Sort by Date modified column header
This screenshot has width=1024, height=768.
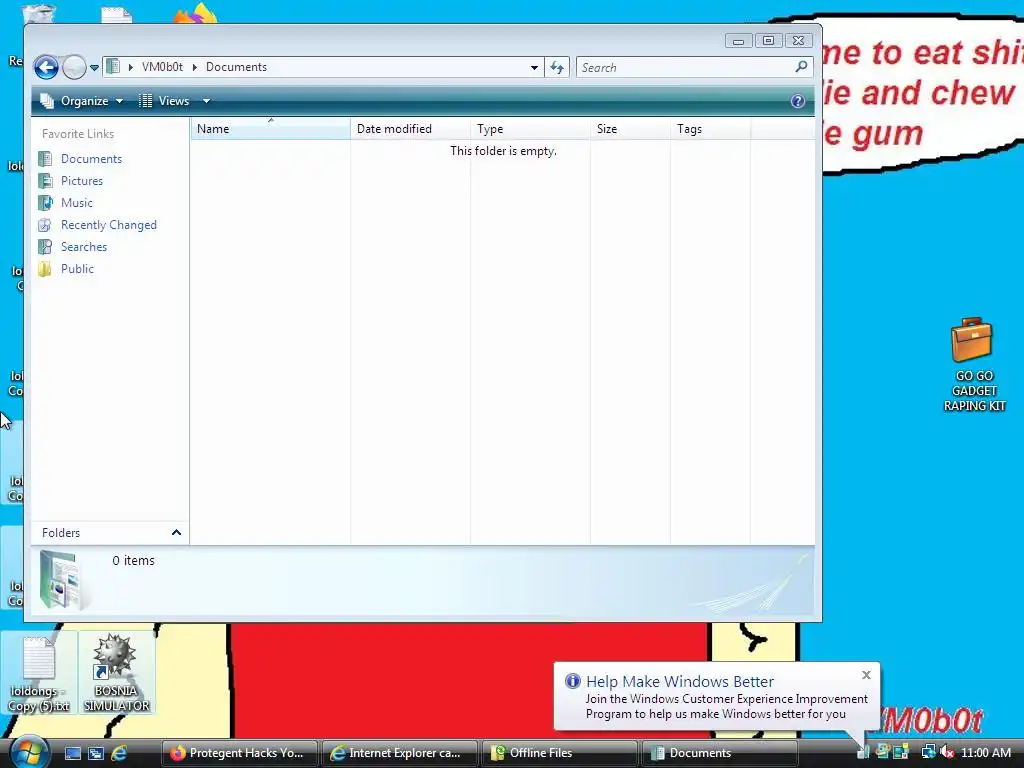(x=410, y=129)
